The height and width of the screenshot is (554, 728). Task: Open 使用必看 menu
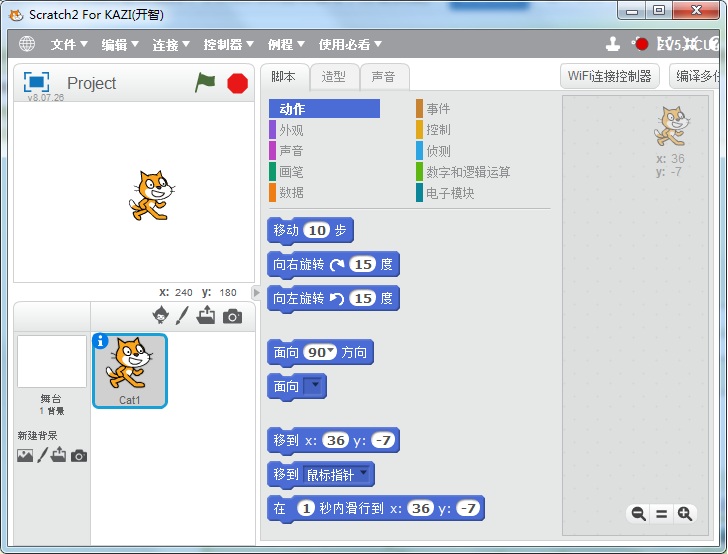350,45
